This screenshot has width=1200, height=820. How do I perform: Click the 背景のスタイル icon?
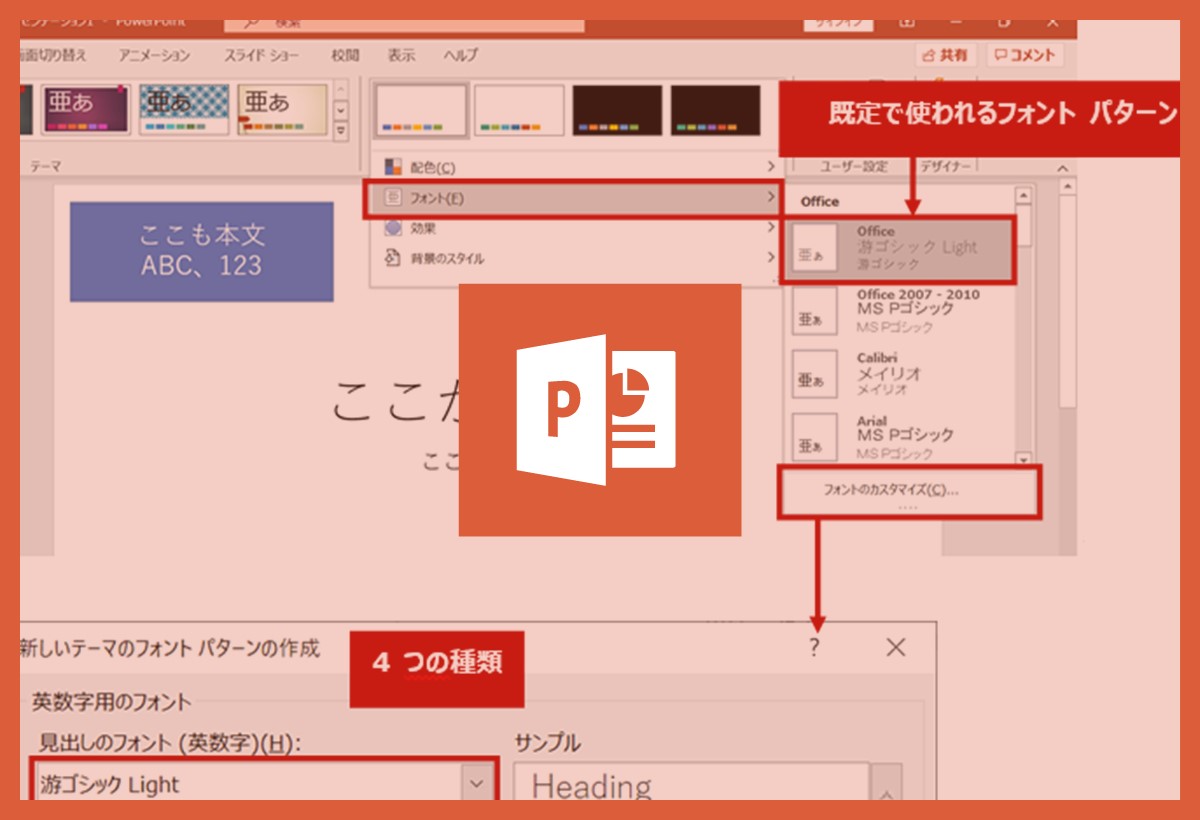click(393, 258)
